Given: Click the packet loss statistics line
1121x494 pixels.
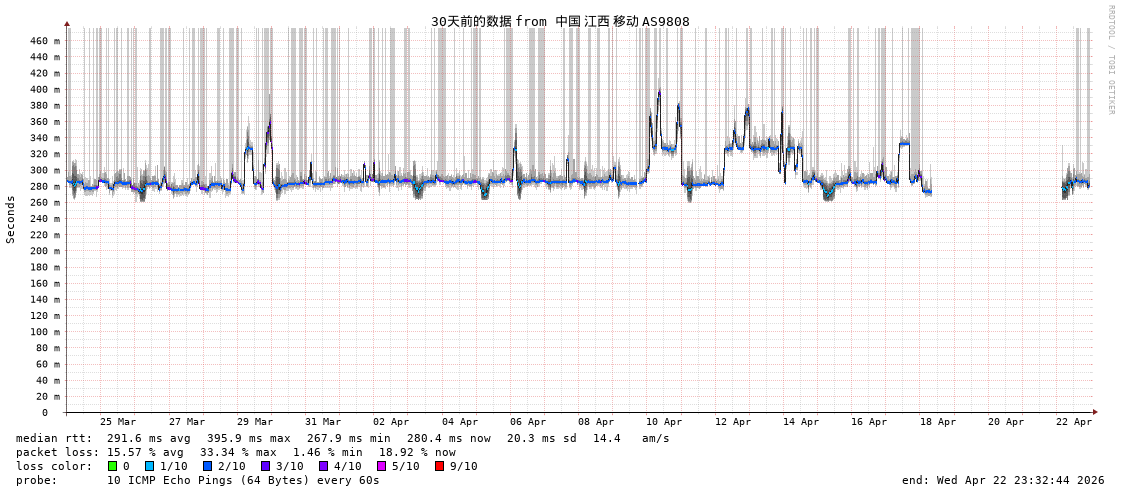Looking at the screenshot, I should [235, 452].
